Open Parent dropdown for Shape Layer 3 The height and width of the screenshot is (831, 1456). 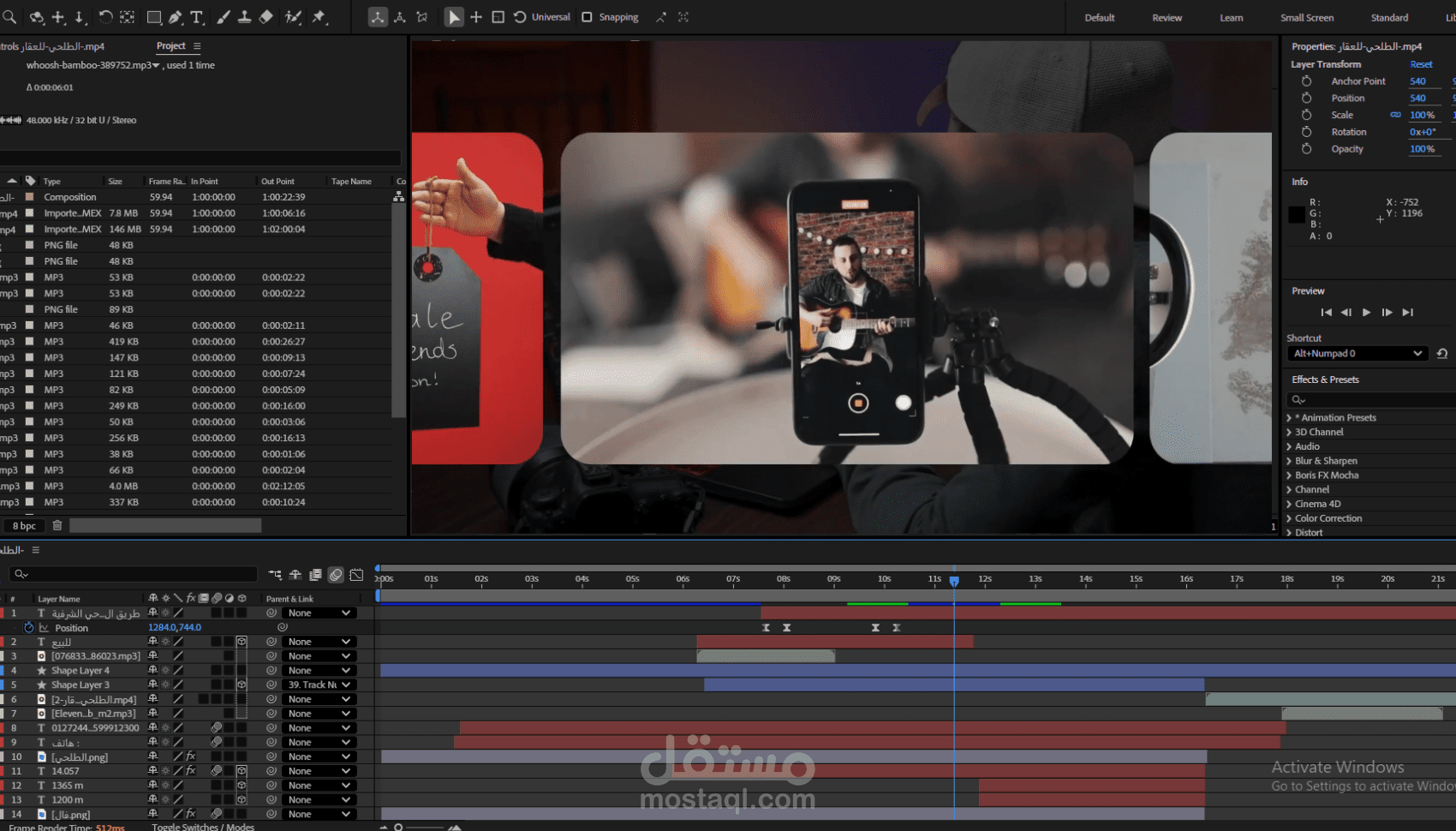(319, 685)
